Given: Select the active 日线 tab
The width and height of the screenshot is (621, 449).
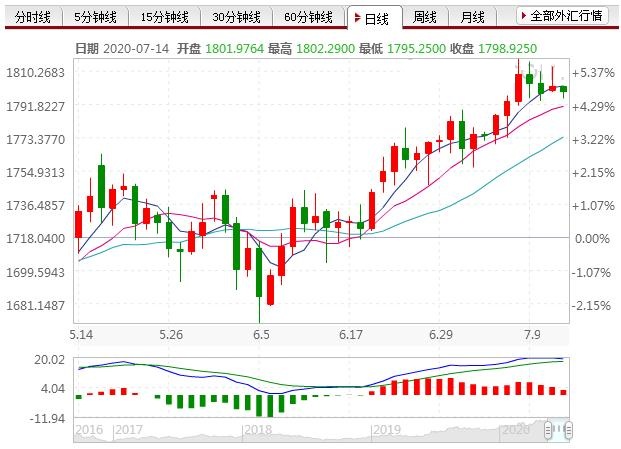Looking at the screenshot, I should point(375,18).
